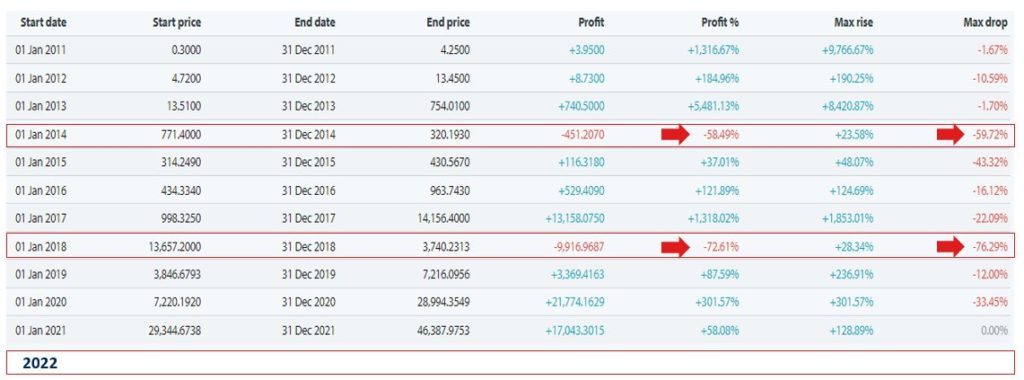Click the -9,916.9687 profit value
The height and width of the screenshot is (380, 1024).
click(x=575, y=247)
